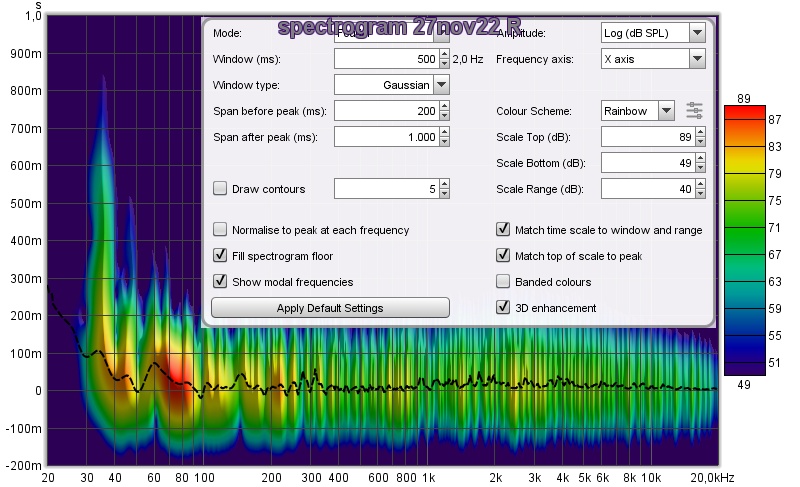Click the 1k label on frequency axis
800x487 pixels.
429,478
